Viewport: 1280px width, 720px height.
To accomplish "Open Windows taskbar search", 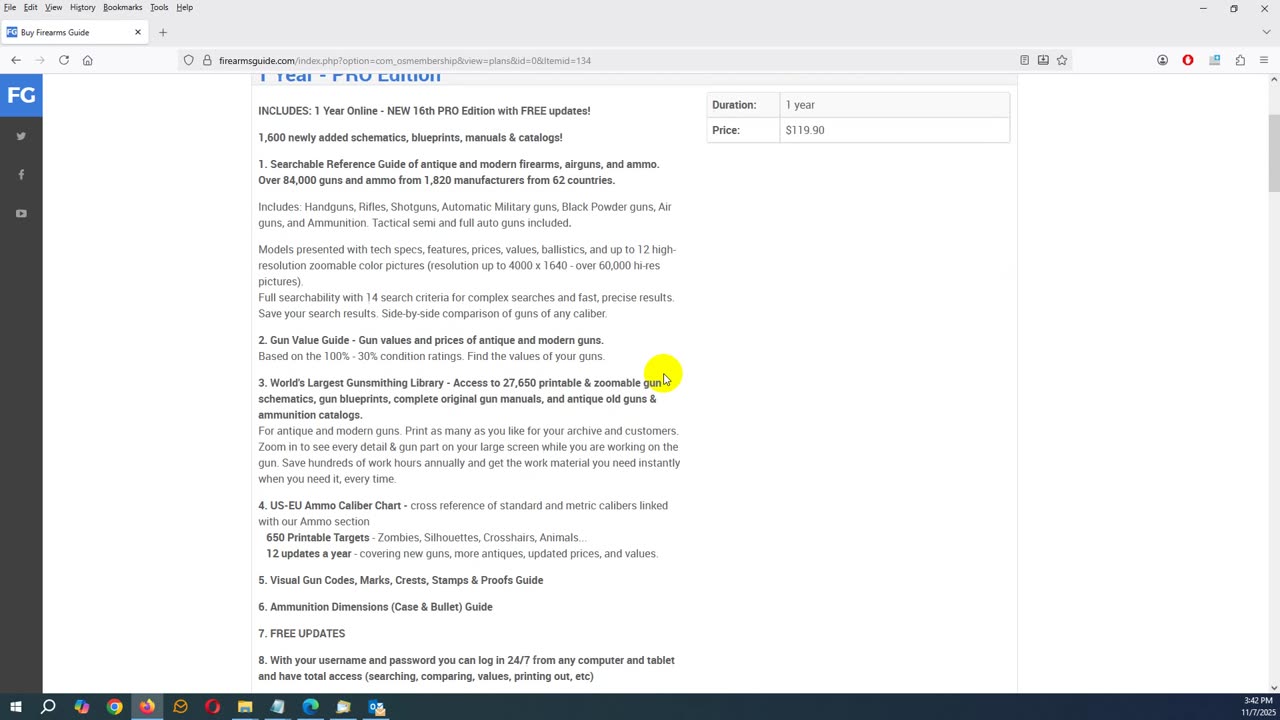I will point(48,707).
